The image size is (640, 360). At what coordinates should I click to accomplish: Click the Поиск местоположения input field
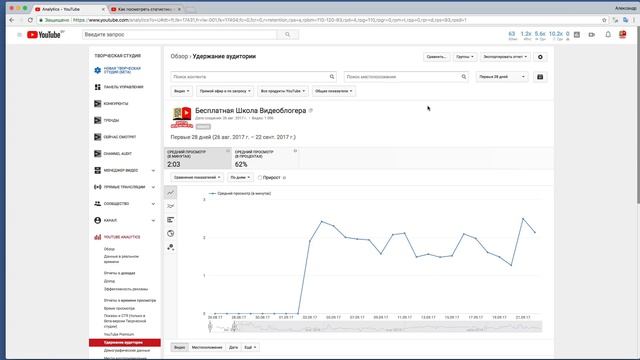[x=406, y=77]
